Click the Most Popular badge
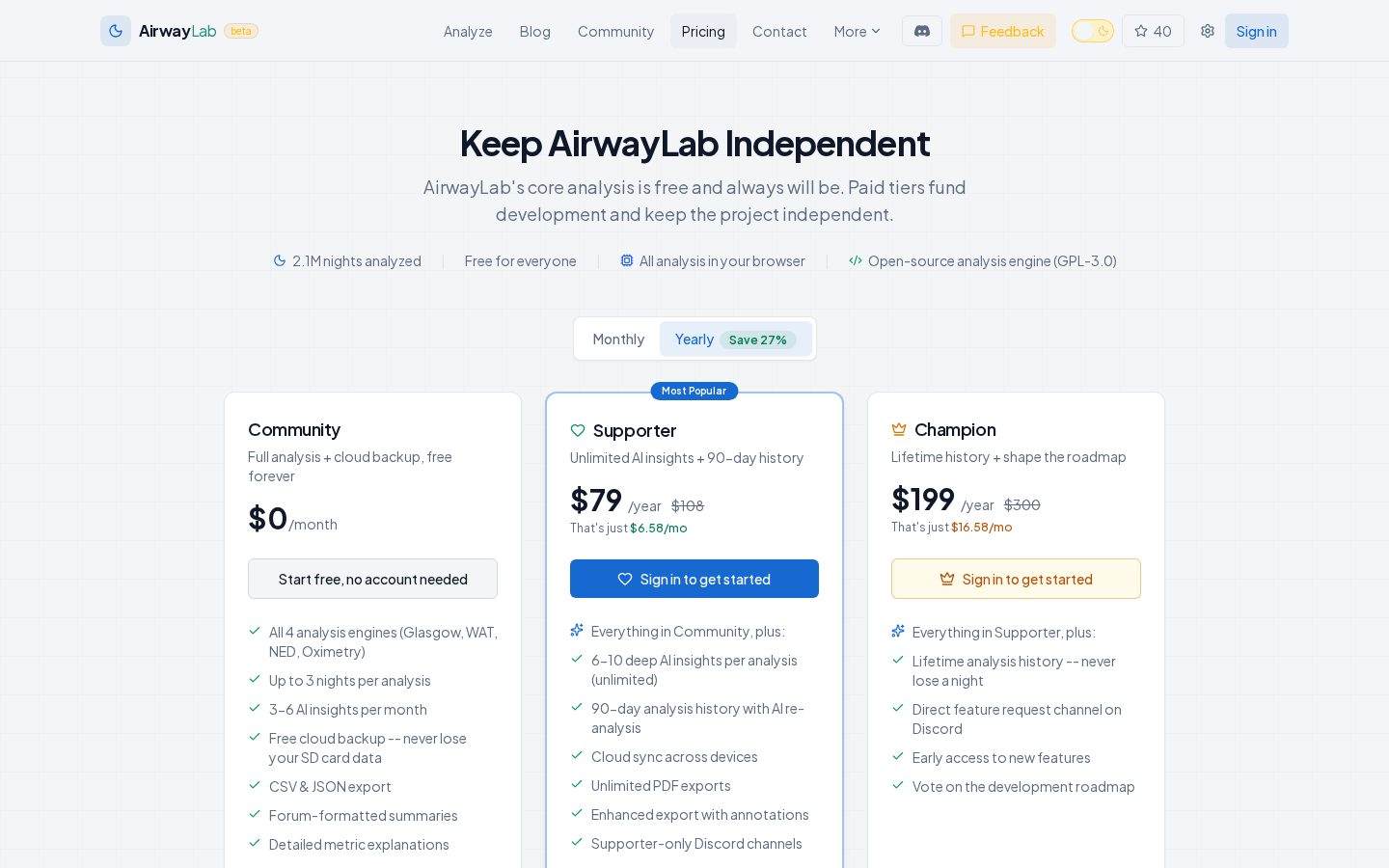This screenshot has height=868, width=1389. click(x=694, y=391)
